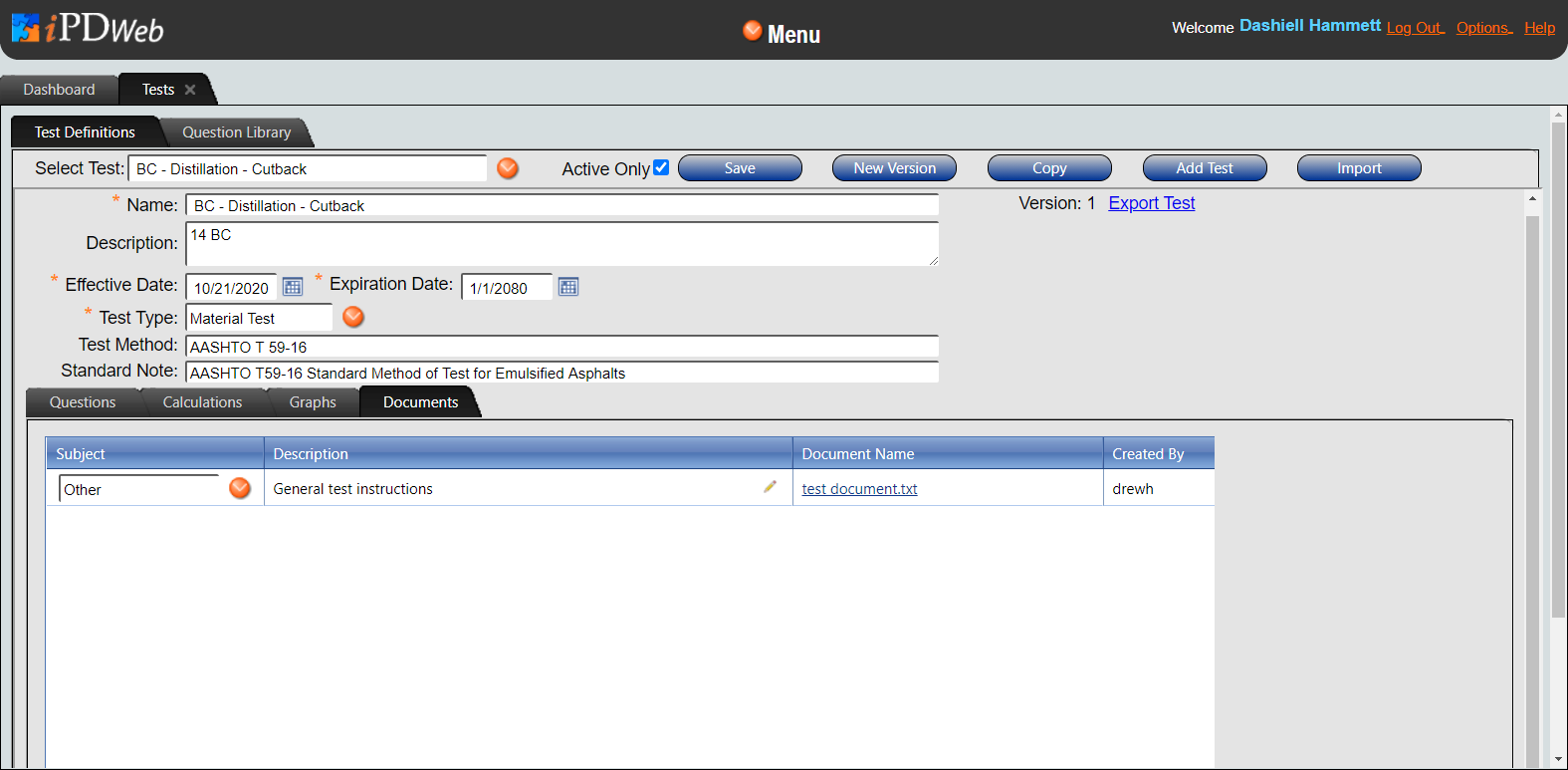Click the Export Test link
This screenshot has width=1568, height=770.
pyautogui.click(x=1151, y=203)
